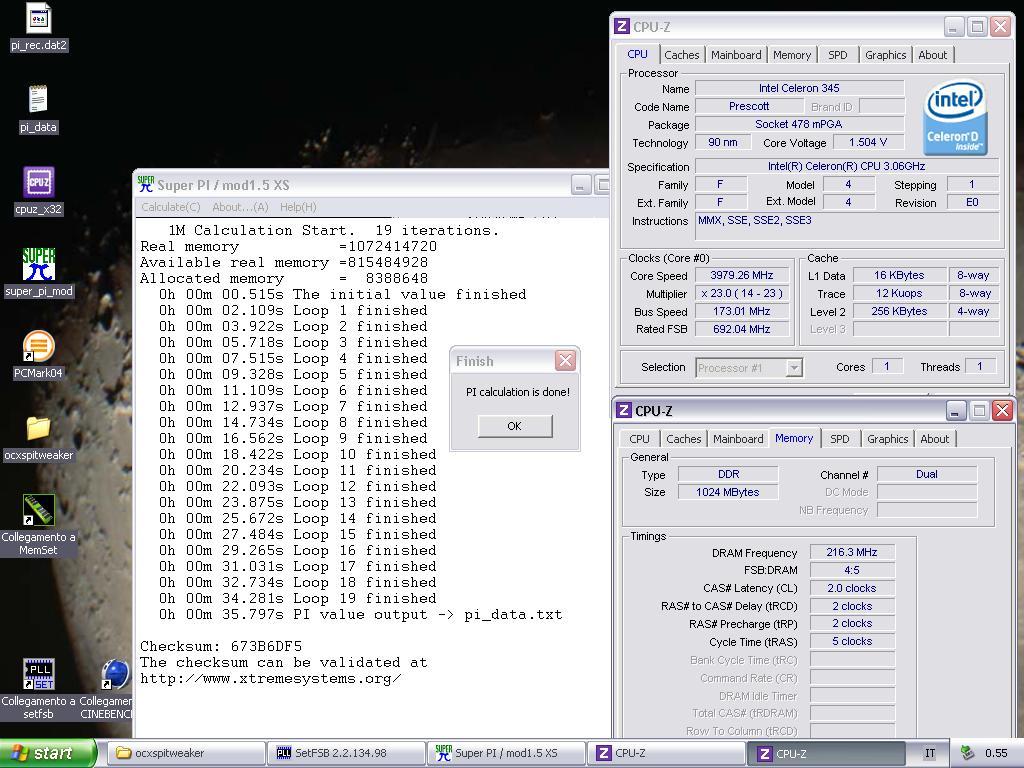Click the Intel Celeron D logo

[955, 117]
